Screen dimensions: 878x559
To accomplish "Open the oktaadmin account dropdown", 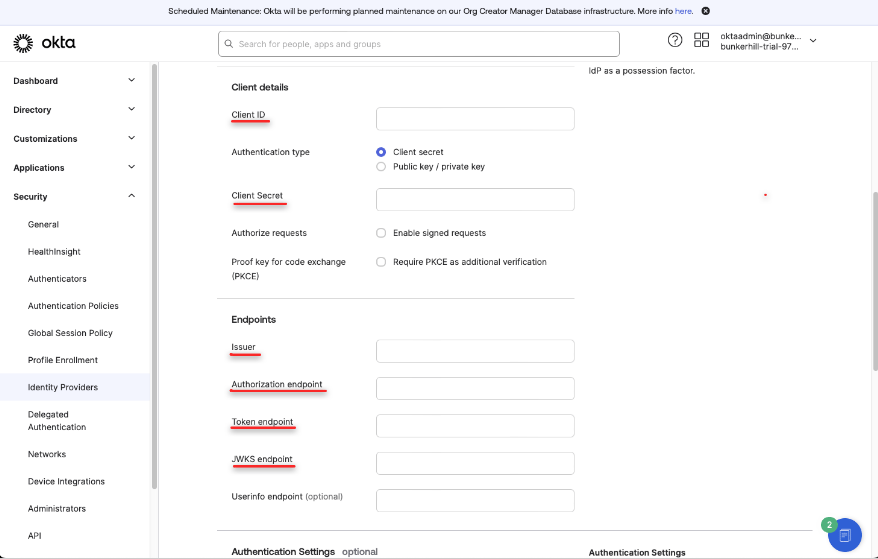I will pyautogui.click(x=768, y=41).
